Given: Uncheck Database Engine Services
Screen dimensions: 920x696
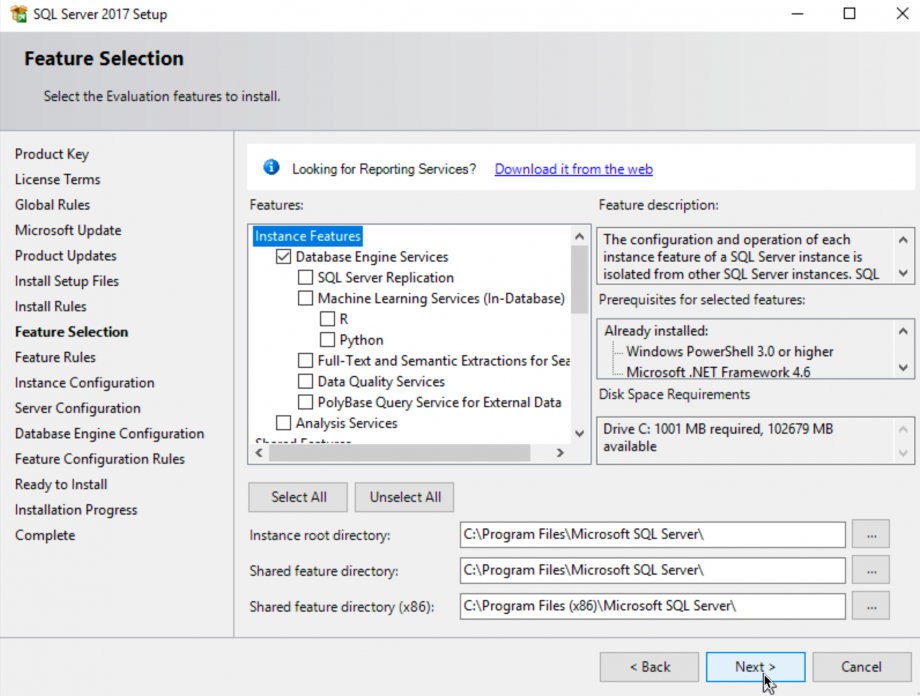Looking at the screenshot, I should coord(283,256).
